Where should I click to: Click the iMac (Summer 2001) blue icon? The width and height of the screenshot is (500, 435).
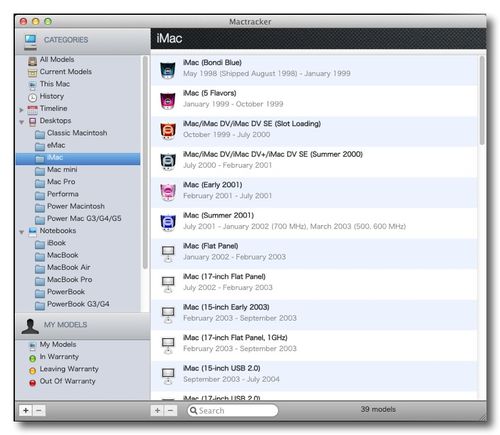tap(168, 223)
